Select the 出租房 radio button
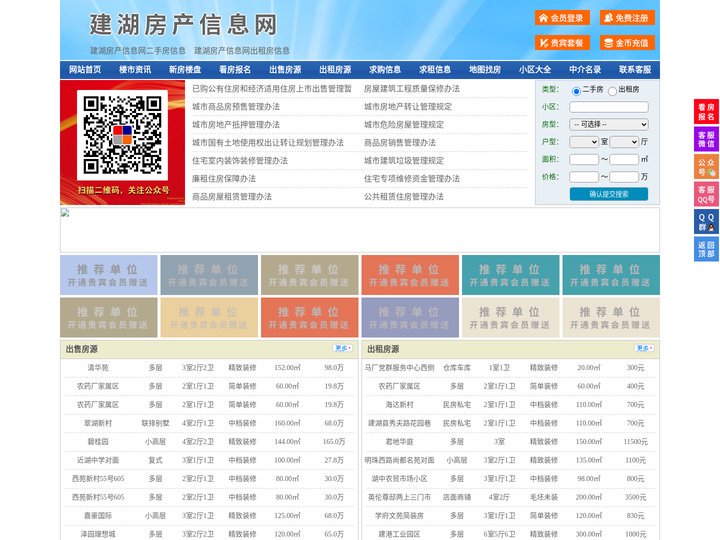Screen dimensions: 720x540 [x=612, y=91]
